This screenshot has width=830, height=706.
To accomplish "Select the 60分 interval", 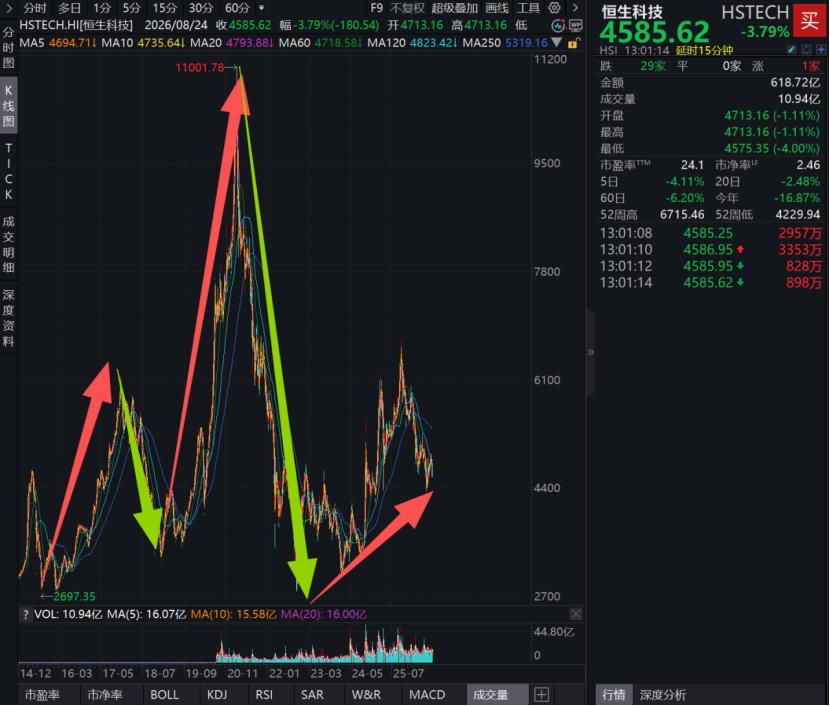I will [x=237, y=8].
